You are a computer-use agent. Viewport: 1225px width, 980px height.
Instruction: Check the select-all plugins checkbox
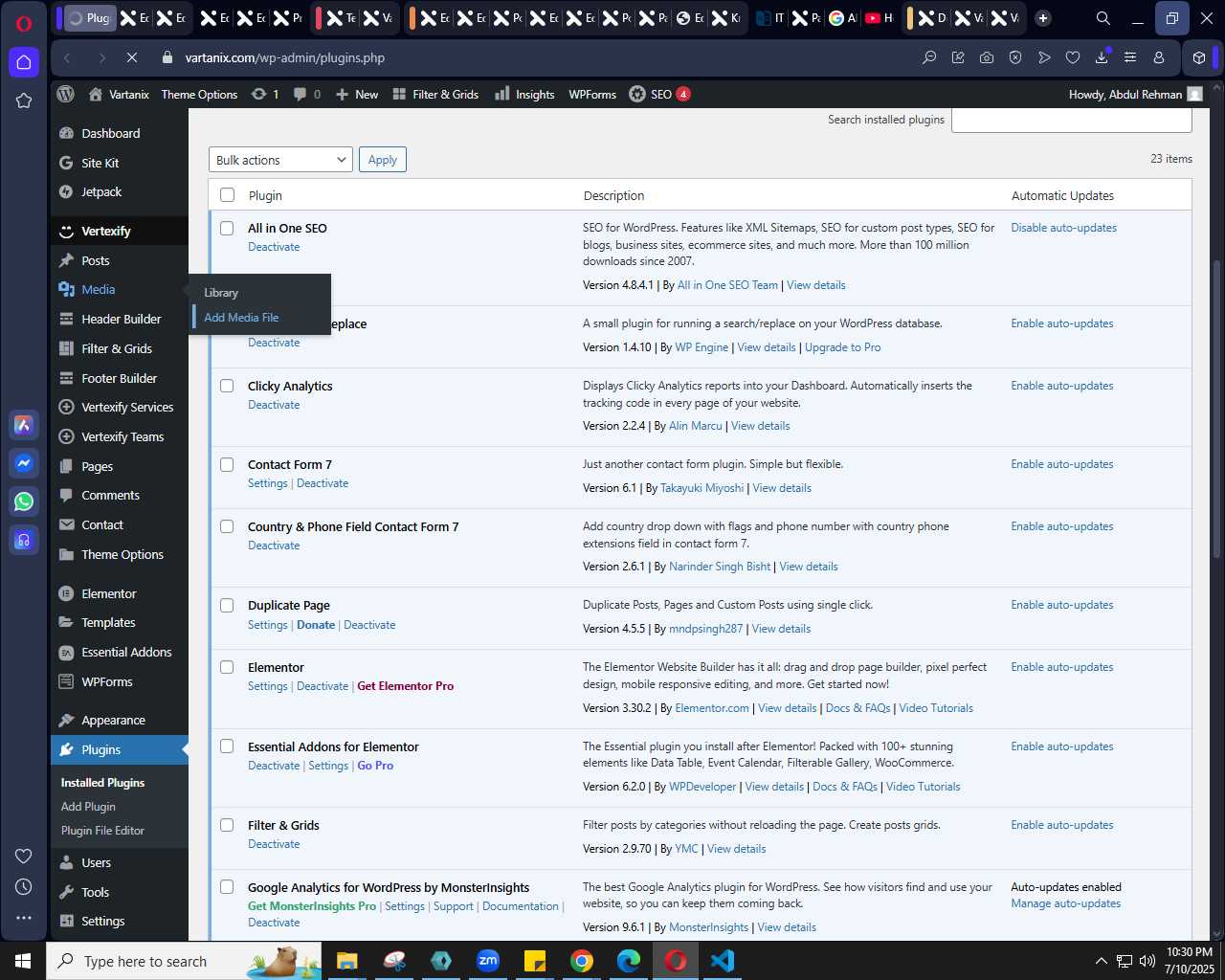pos(227,195)
